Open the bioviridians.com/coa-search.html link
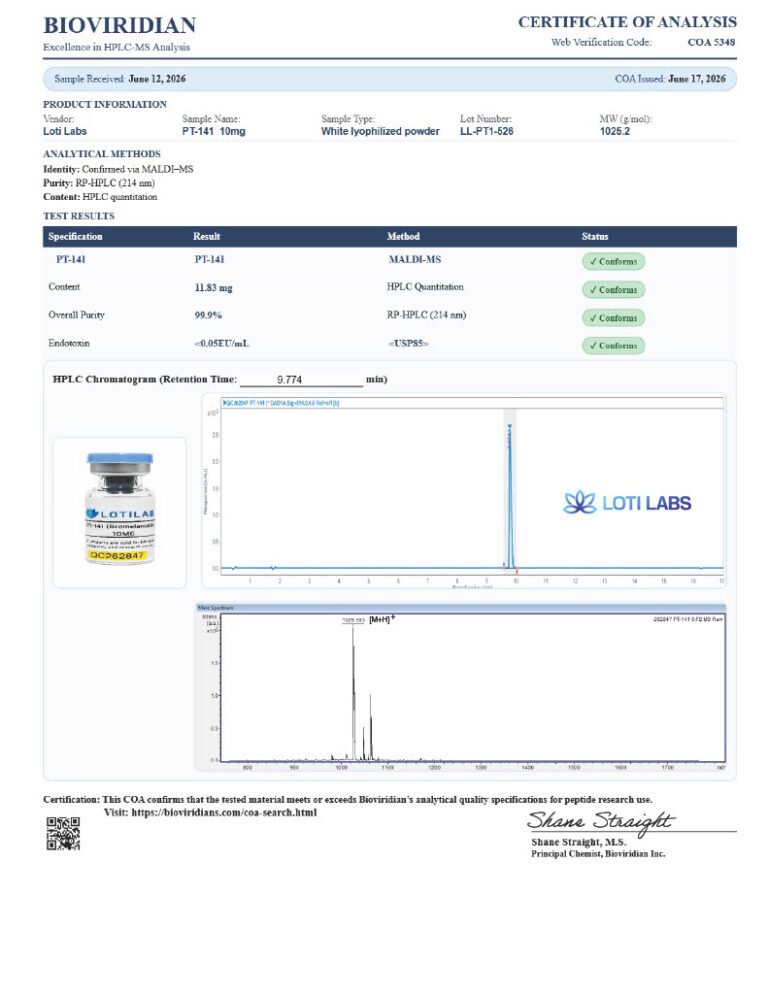 (x=224, y=813)
